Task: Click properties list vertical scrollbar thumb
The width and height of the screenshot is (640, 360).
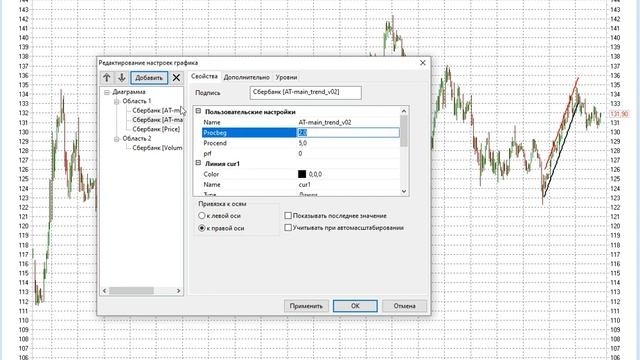Action: (404, 131)
